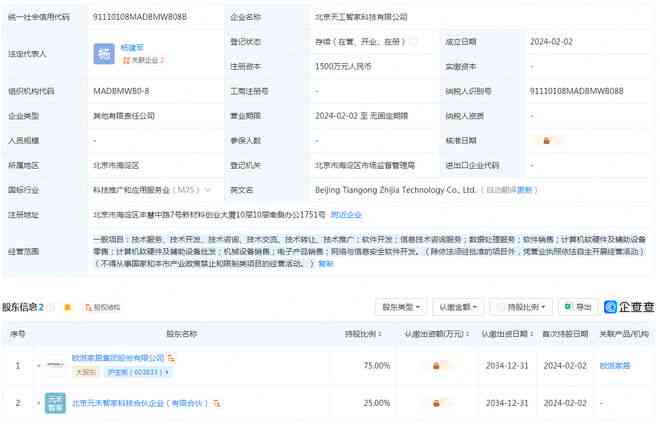Open the 股权结构 link
This screenshot has width=660, height=424.
pyautogui.click(x=103, y=307)
